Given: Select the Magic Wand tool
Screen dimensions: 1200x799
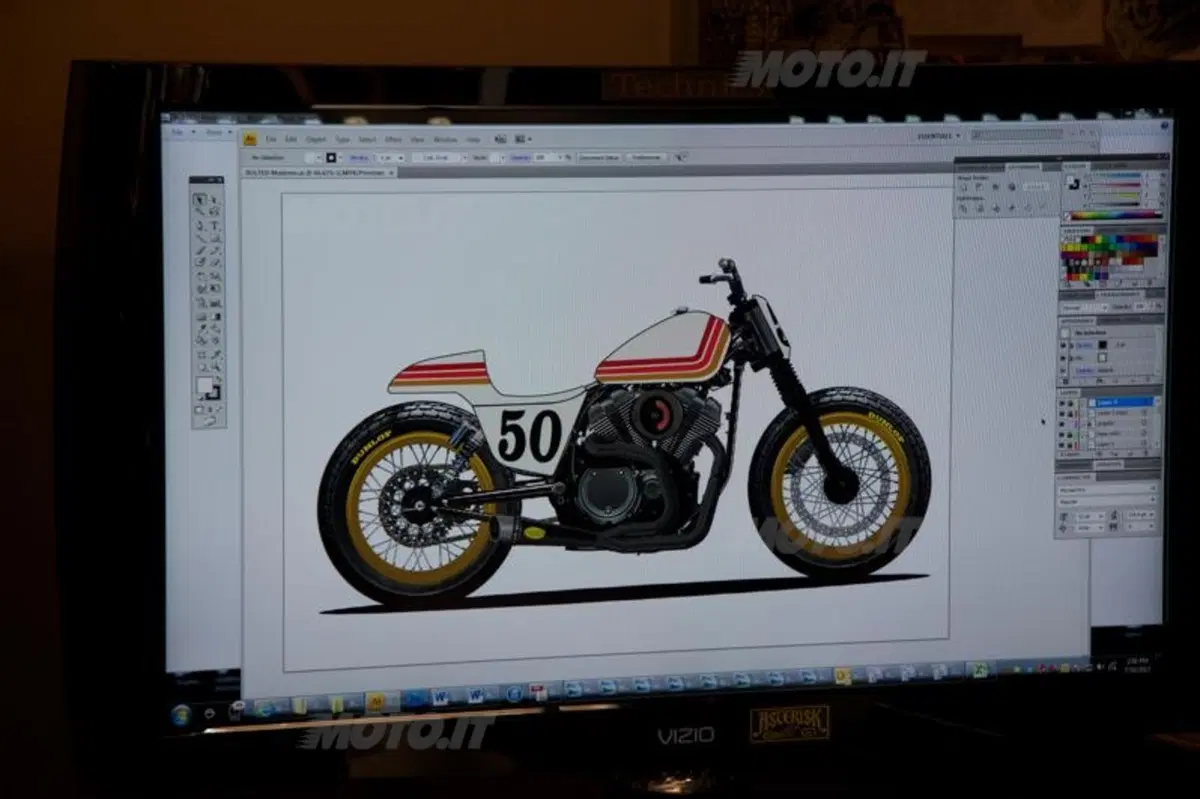Looking at the screenshot, I should point(200,211).
